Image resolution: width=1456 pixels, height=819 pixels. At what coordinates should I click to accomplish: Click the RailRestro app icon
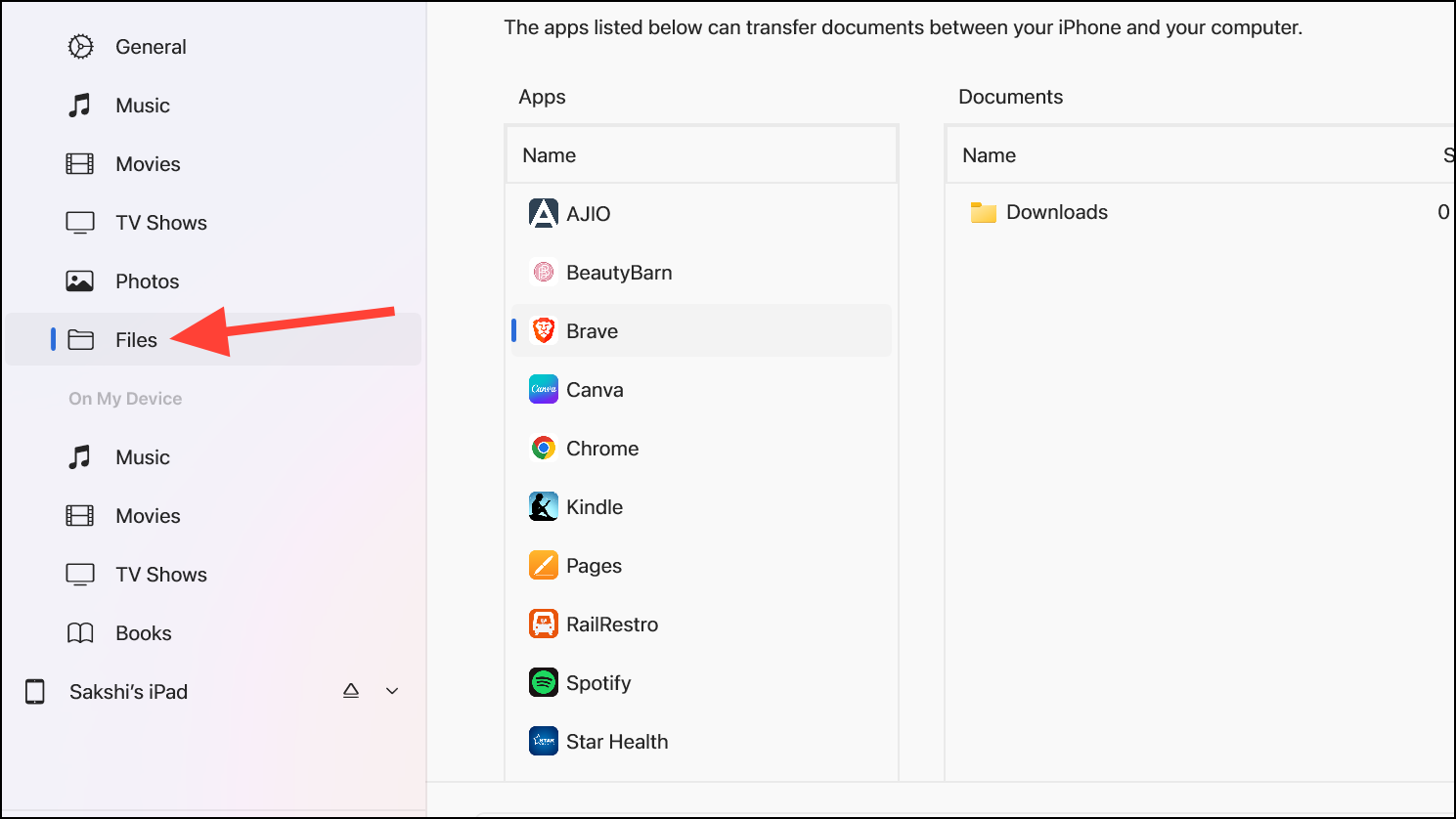(x=544, y=624)
